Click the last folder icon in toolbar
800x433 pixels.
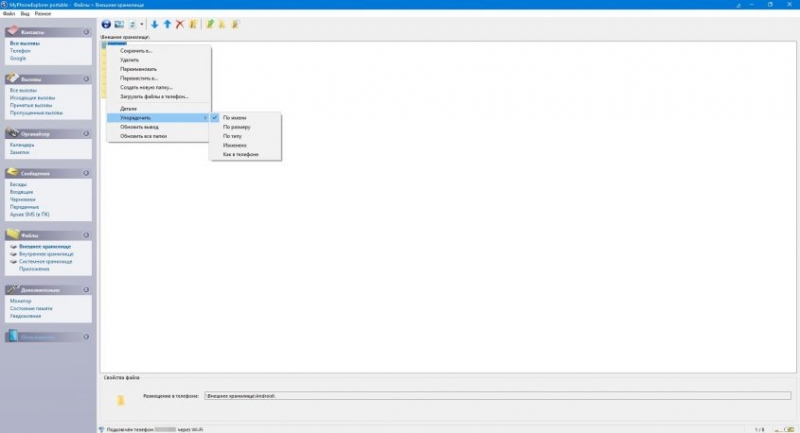[235, 24]
